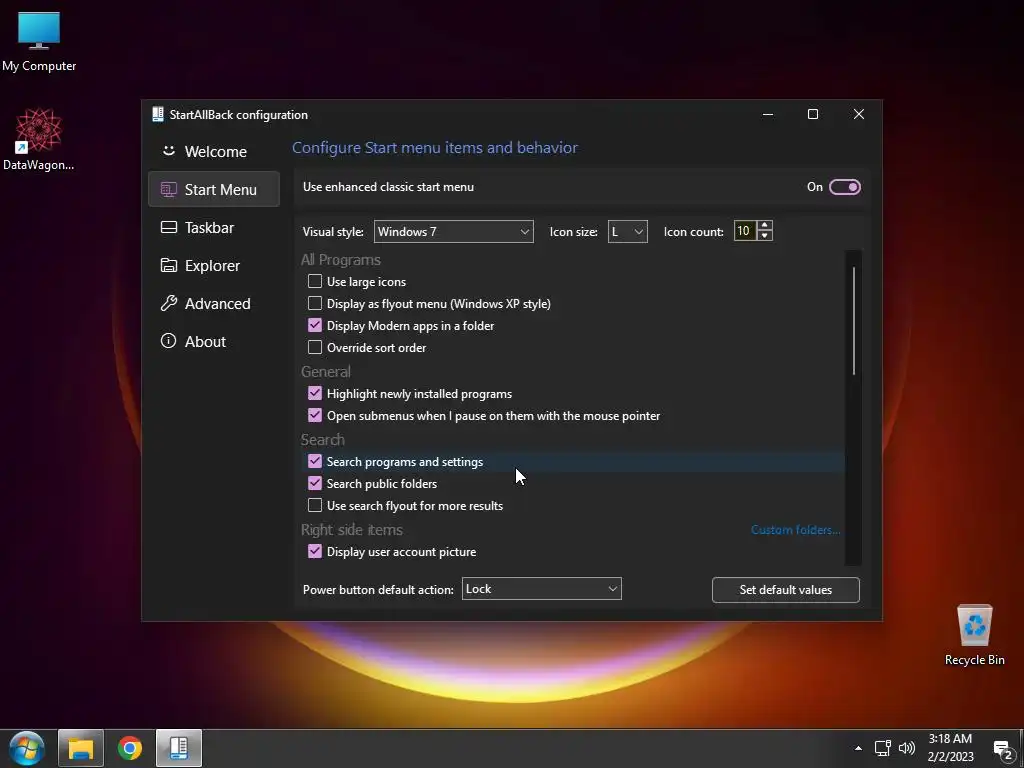
Task: Uncheck Display user account picture
Action: pyautogui.click(x=315, y=551)
